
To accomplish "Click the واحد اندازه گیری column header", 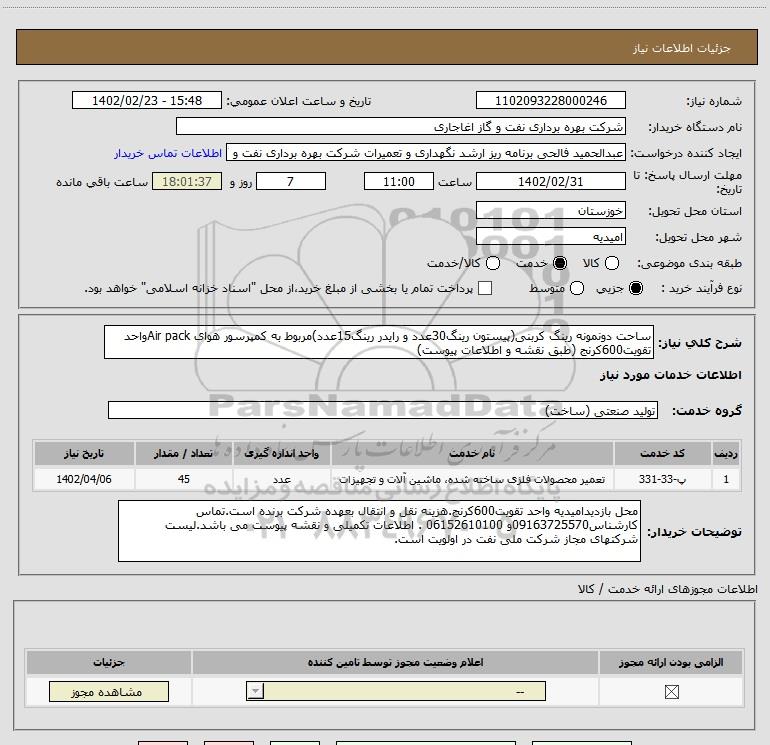I will [281, 453].
